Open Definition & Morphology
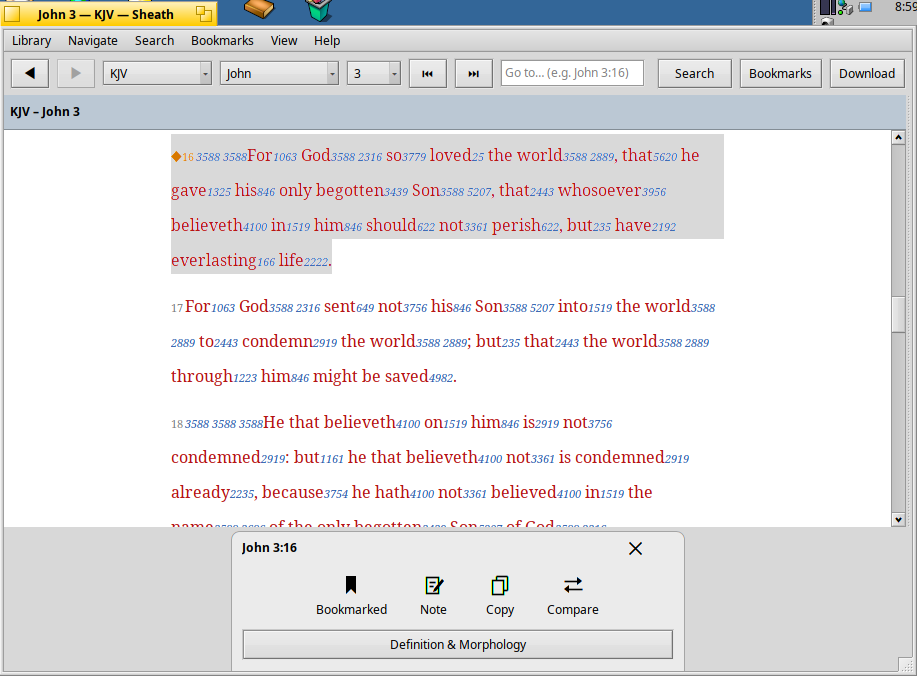 (x=457, y=644)
